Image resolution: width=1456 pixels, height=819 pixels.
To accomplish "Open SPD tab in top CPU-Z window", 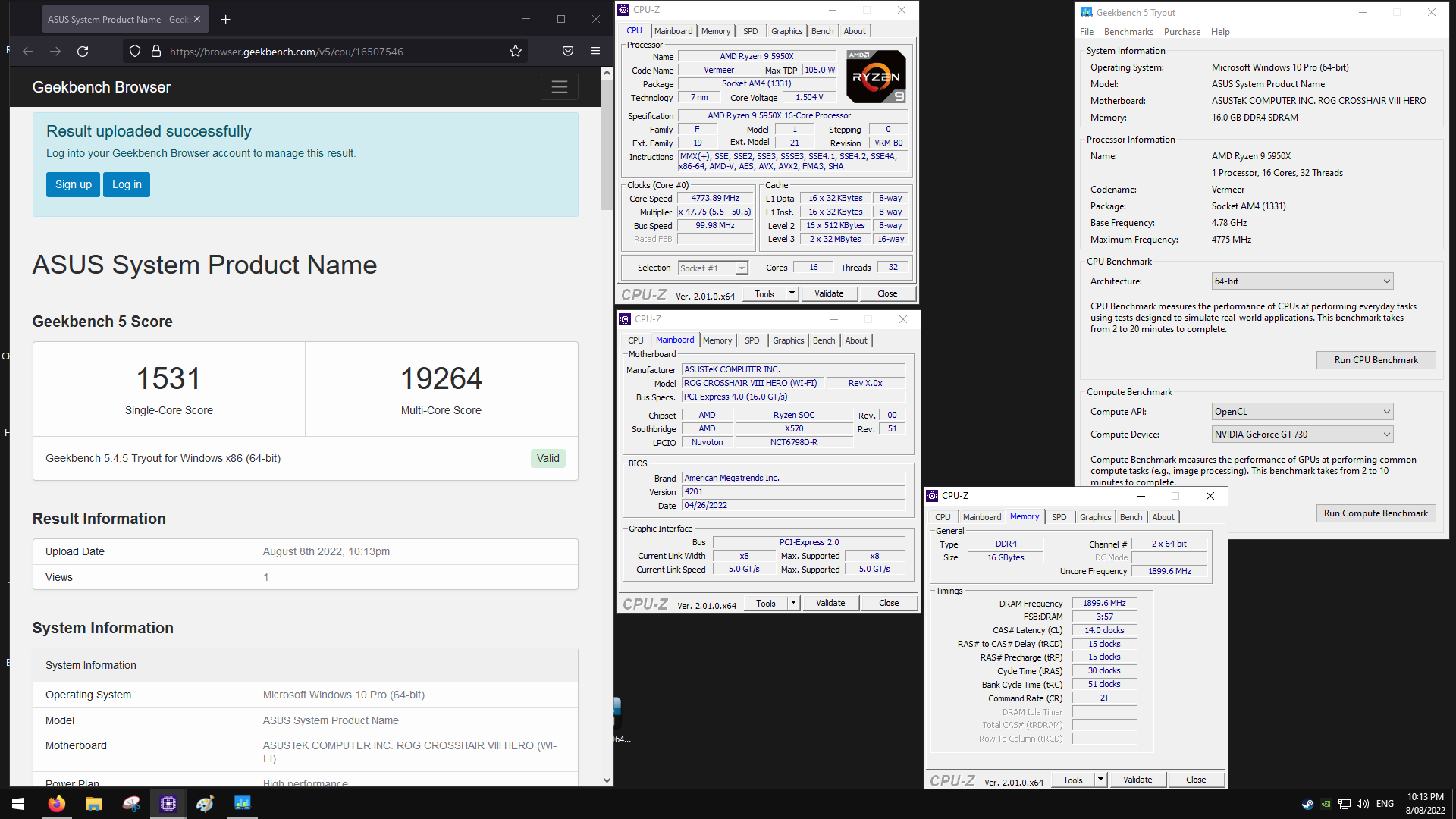I will pos(750,31).
